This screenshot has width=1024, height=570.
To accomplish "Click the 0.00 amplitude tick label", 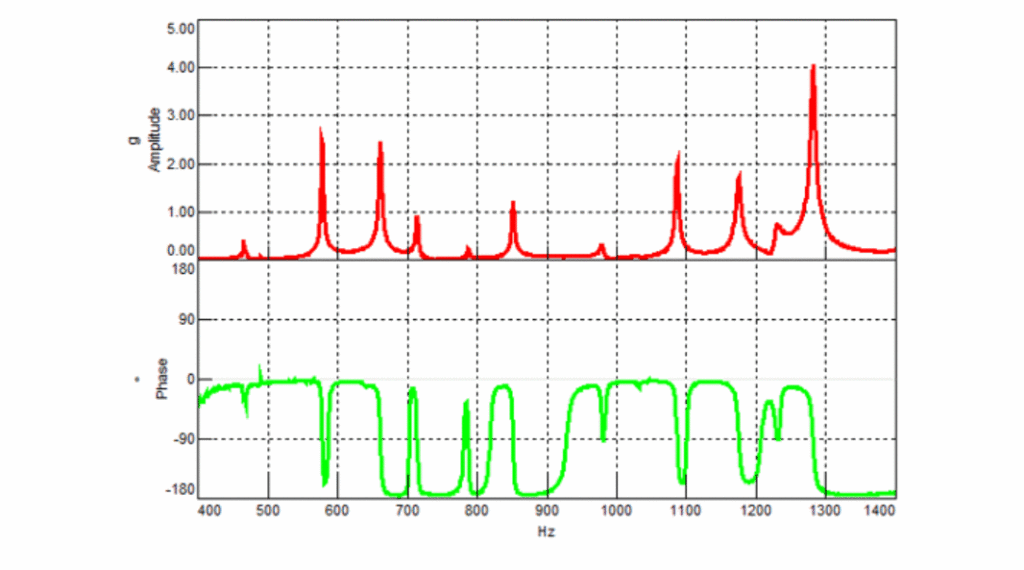I will (180, 251).
